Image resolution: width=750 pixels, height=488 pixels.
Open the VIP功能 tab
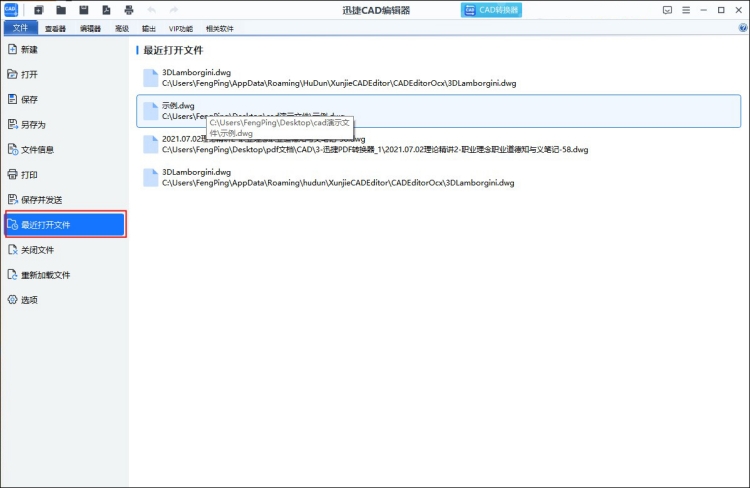(181, 29)
